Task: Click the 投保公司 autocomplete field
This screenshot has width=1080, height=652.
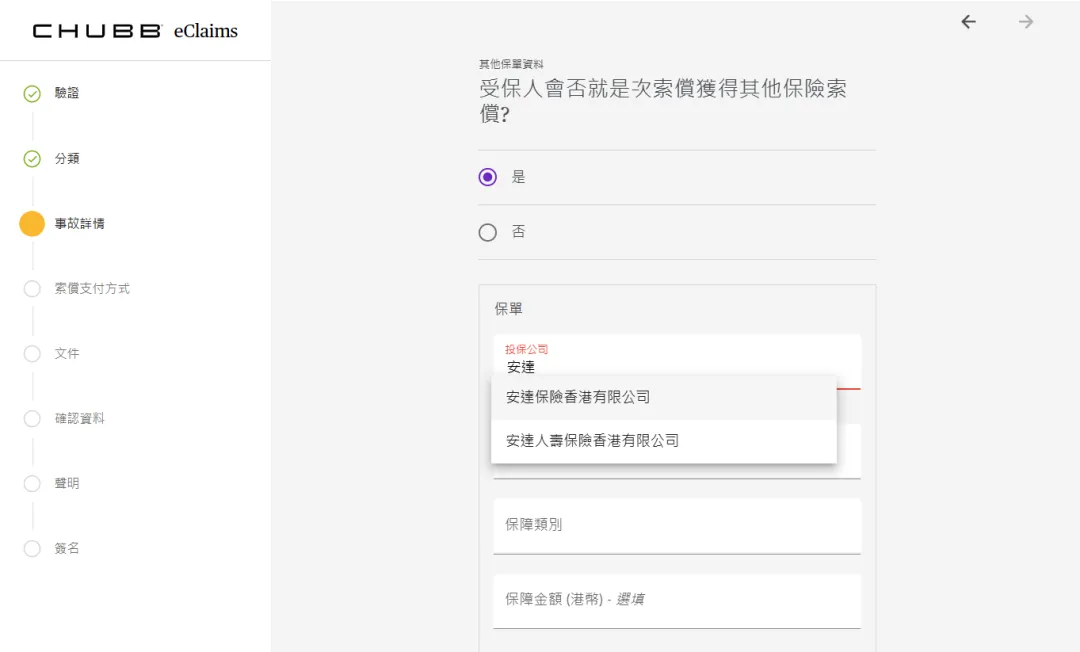Action: point(676,366)
